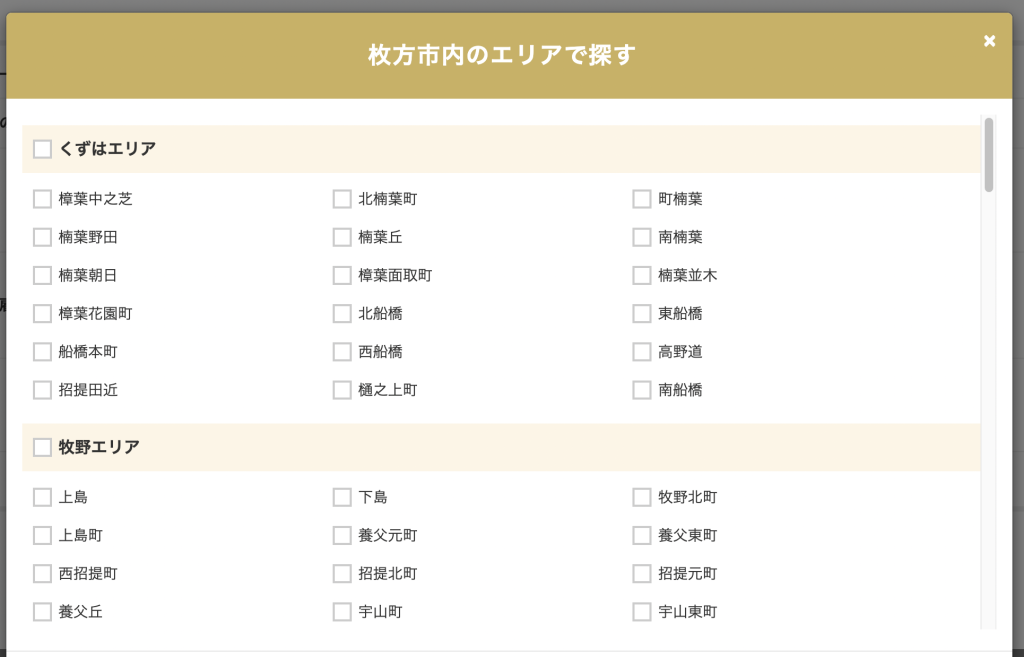Enable 北船橋 checkbox
This screenshot has height=657, width=1024.
[x=342, y=313]
